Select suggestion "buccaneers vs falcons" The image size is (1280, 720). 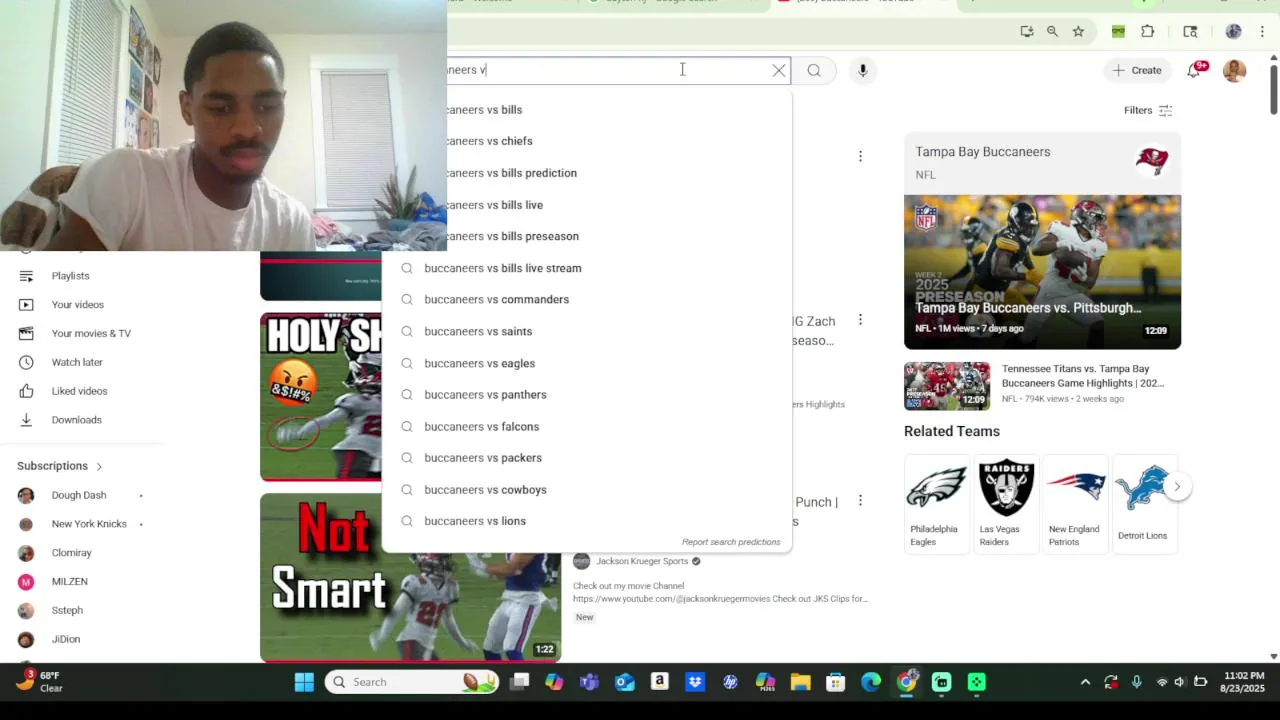click(x=587, y=426)
